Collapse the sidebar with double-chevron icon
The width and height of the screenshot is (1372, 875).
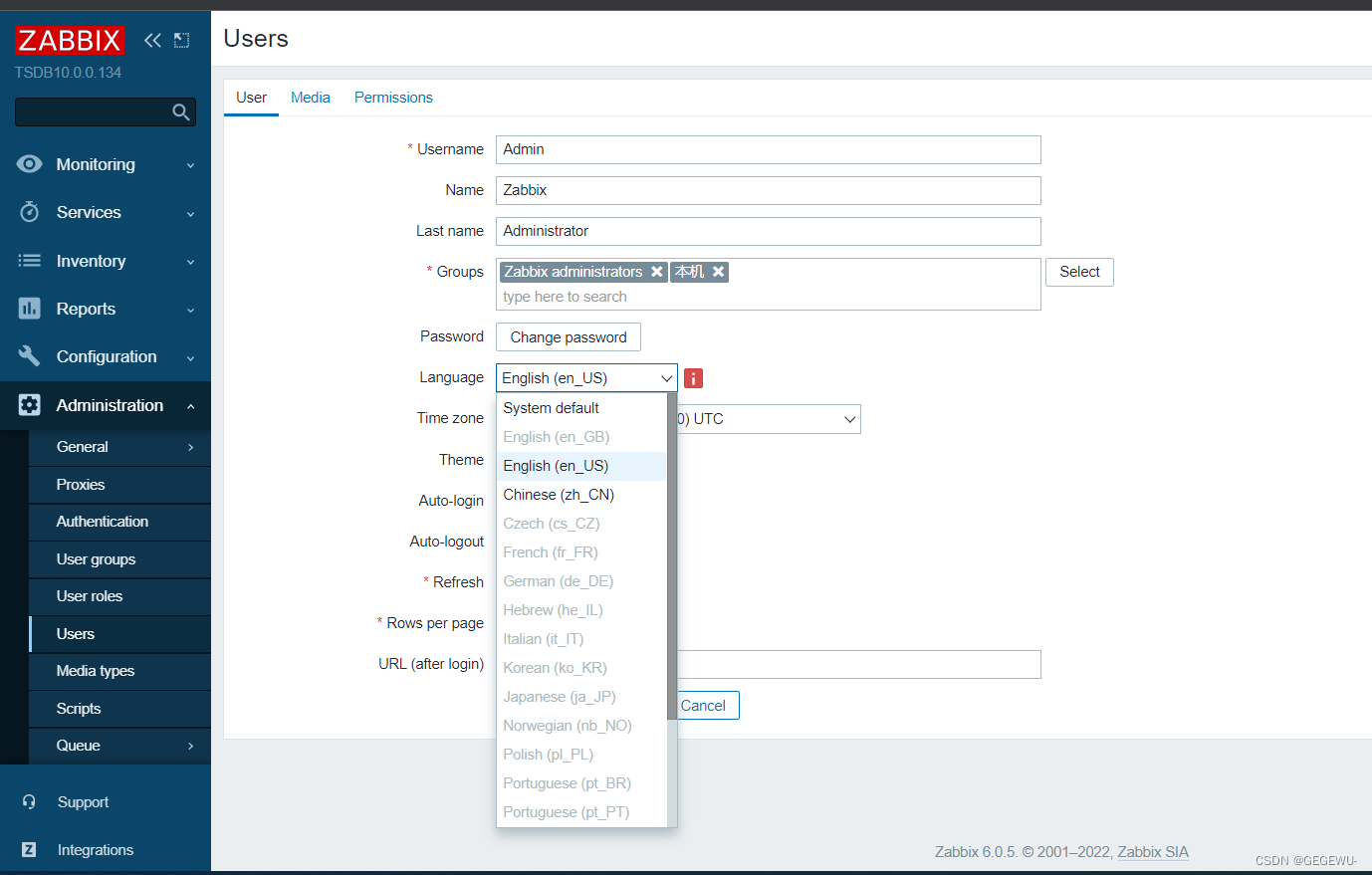pos(152,40)
